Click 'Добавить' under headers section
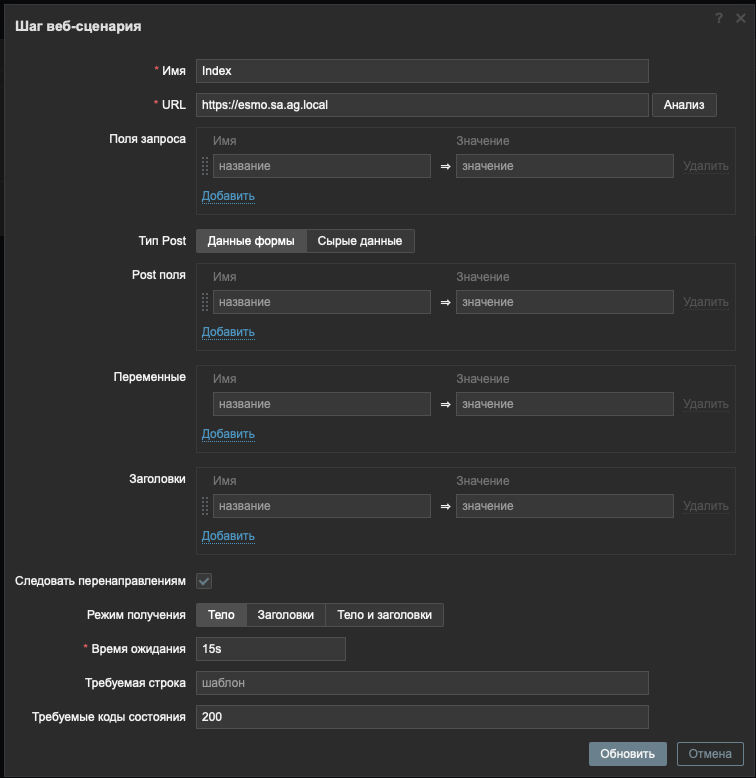The image size is (756, 778). click(228, 536)
